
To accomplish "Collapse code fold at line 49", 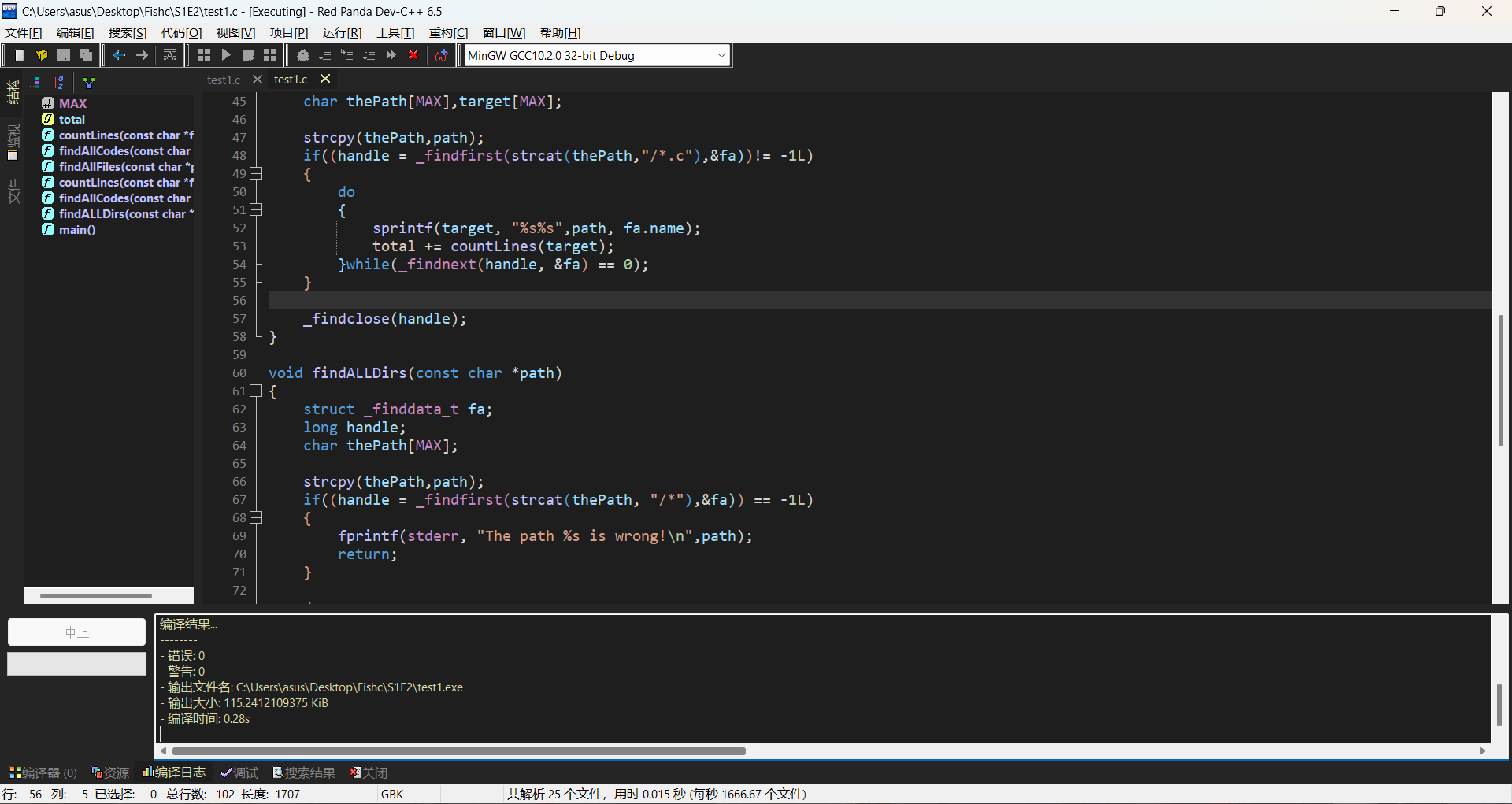I will click(x=256, y=173).
